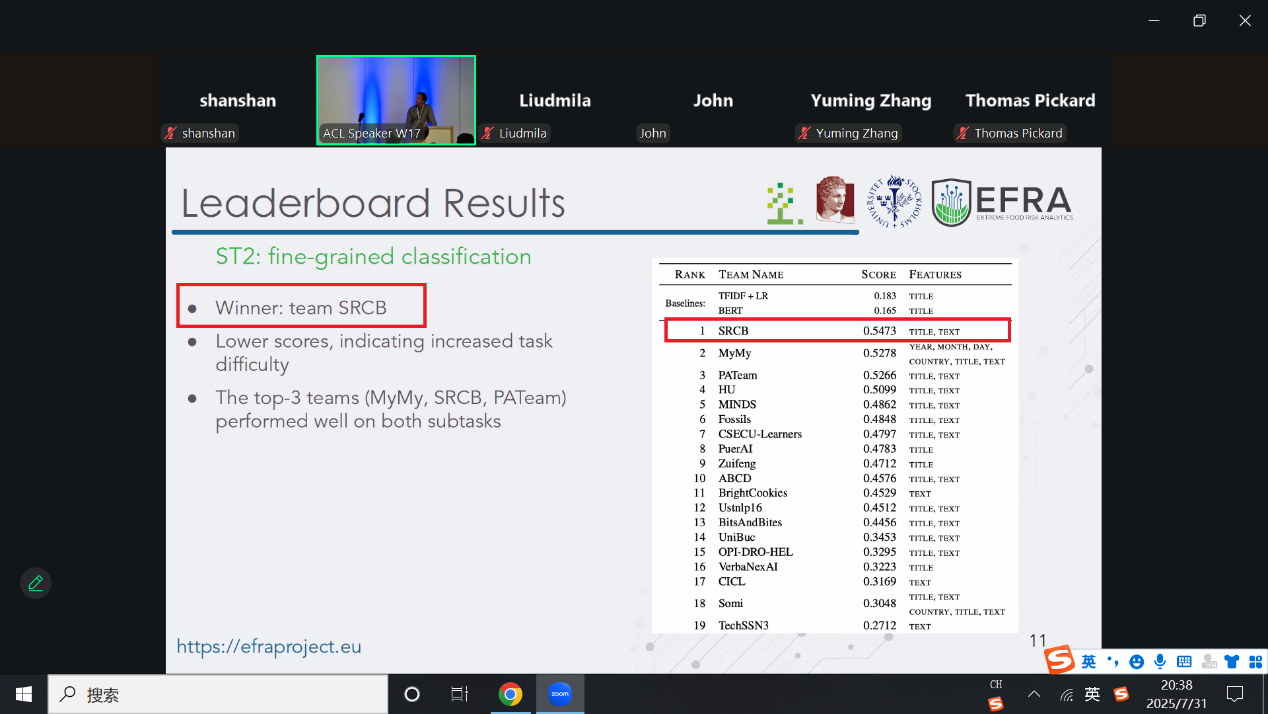1268x714 pixels.
Task: Open Sogou skin shirt icon
Action: tap(1231, 661)
